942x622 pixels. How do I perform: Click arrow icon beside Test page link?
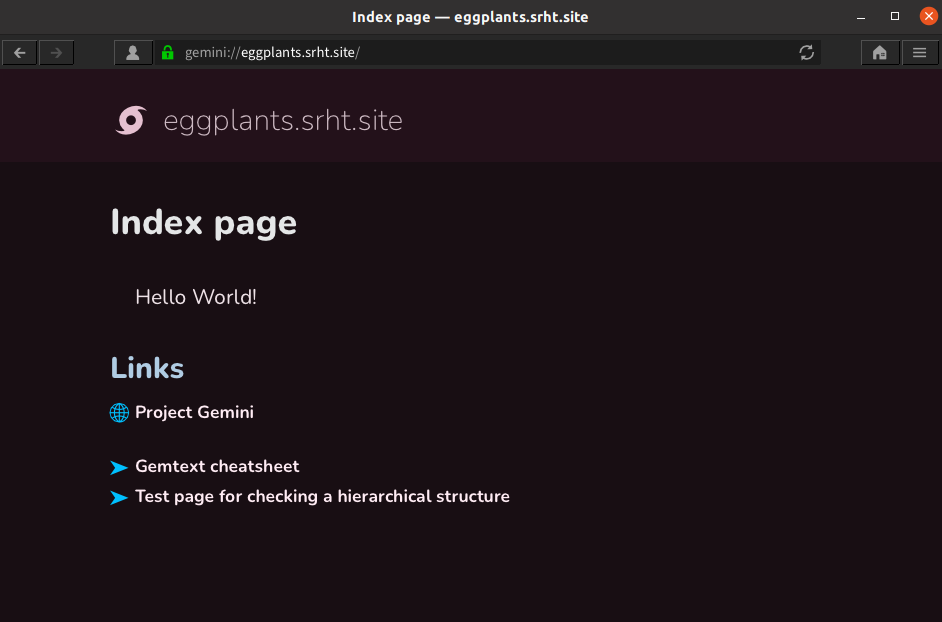[x=119, y=498]
